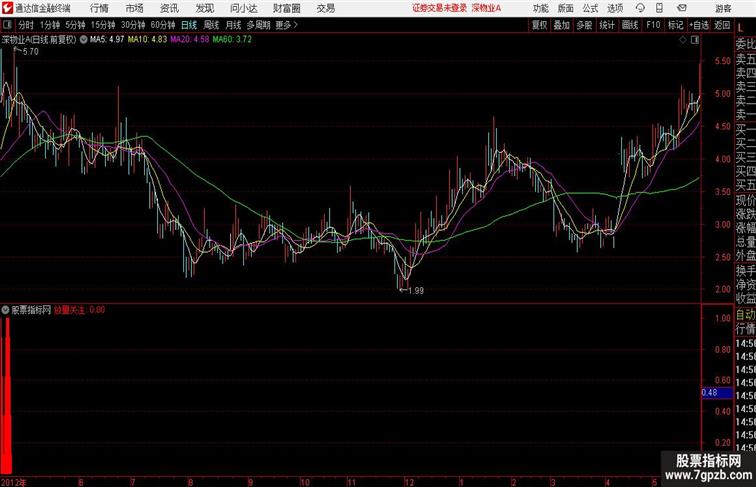Click the 现价 row in right panel
756x487 pixels.
click(745, 200)
